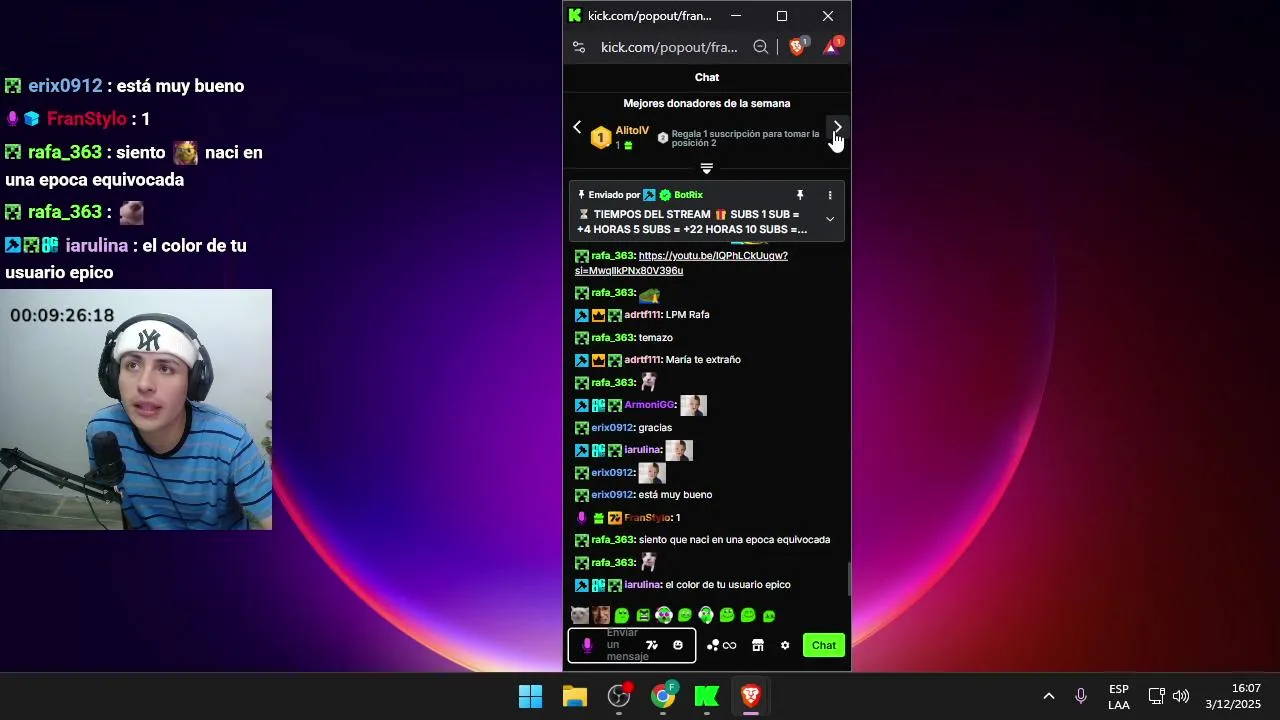
Task: Click the system tray microphone icon
Action: 1081,696
